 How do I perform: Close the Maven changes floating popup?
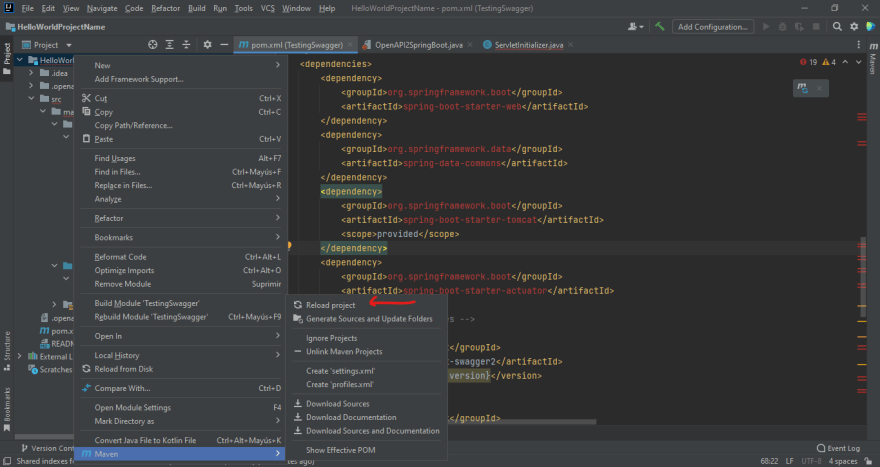[x=819, y=88]
